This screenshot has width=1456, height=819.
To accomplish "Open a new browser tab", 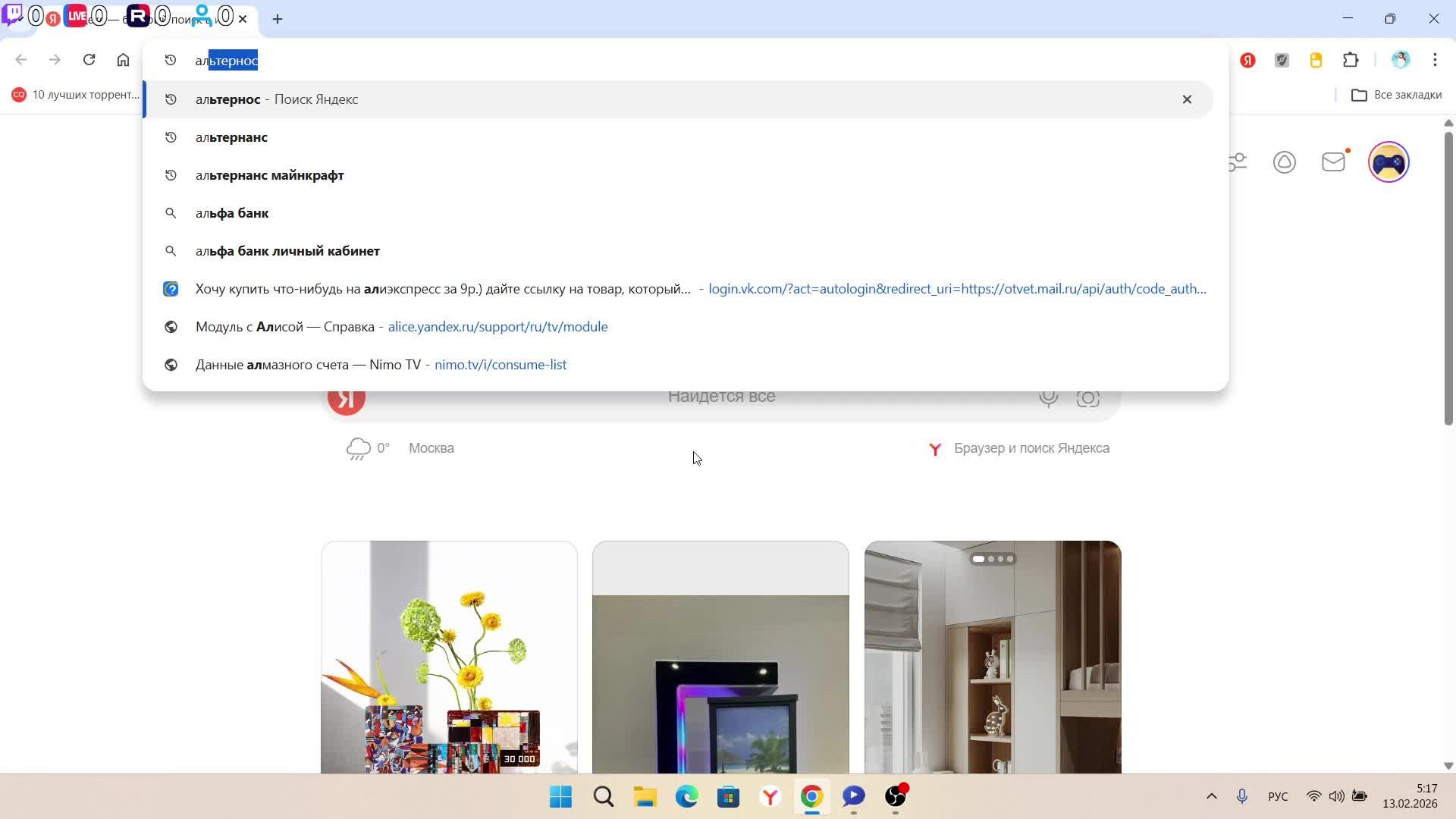I will tap(278, 19).
